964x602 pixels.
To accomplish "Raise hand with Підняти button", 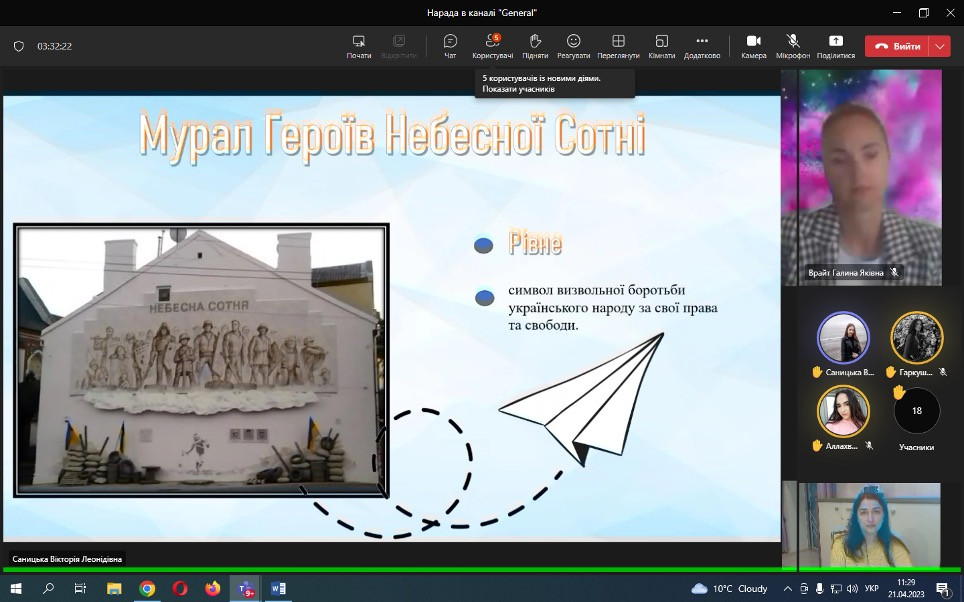I will coord(535,46).
